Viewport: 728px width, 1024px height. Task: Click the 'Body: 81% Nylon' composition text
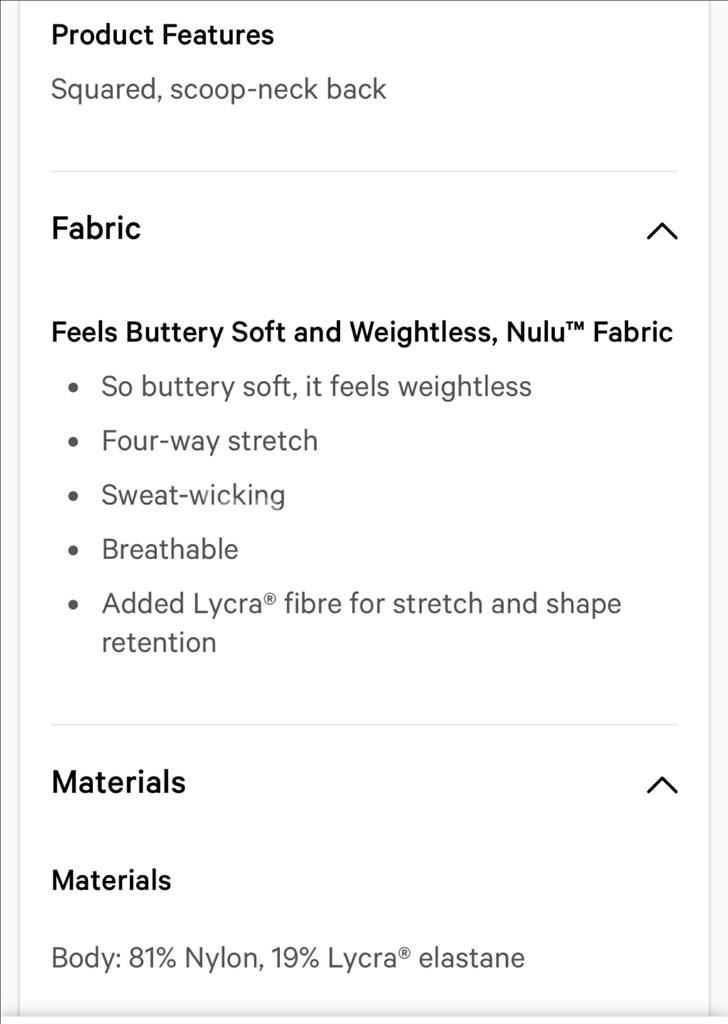(x=288, y=958)
